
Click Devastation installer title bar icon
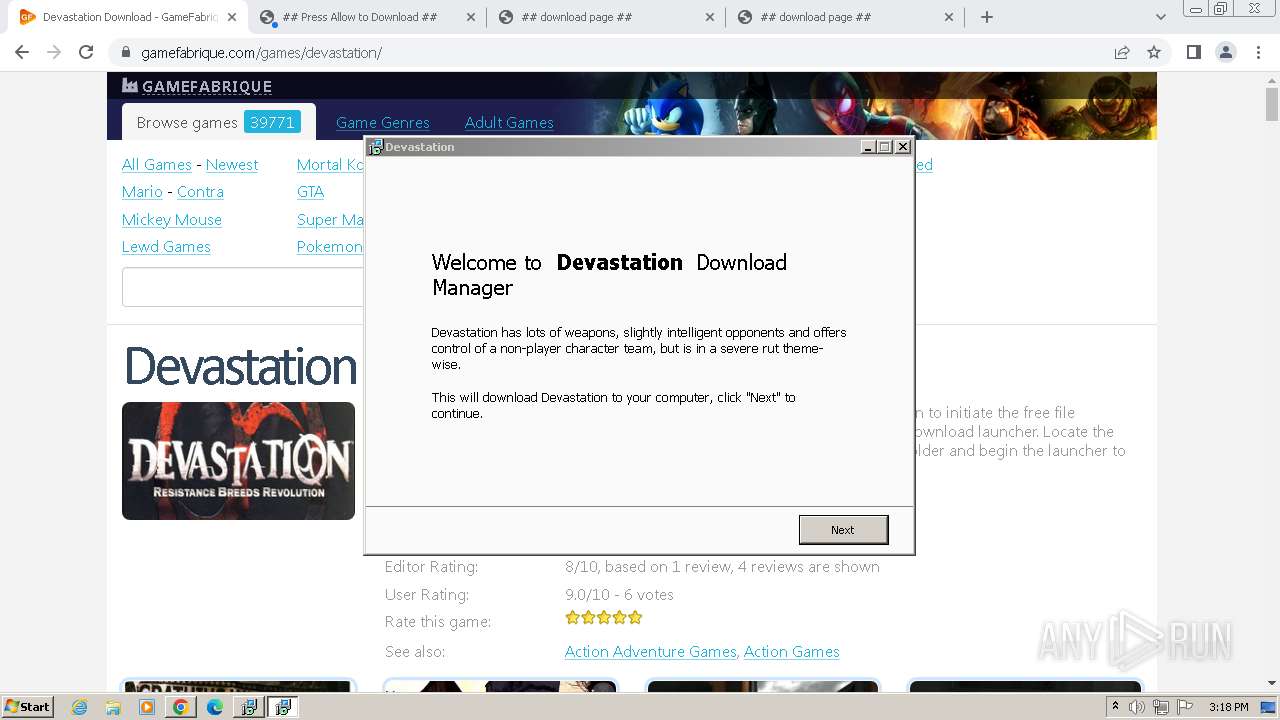[376, 147]
